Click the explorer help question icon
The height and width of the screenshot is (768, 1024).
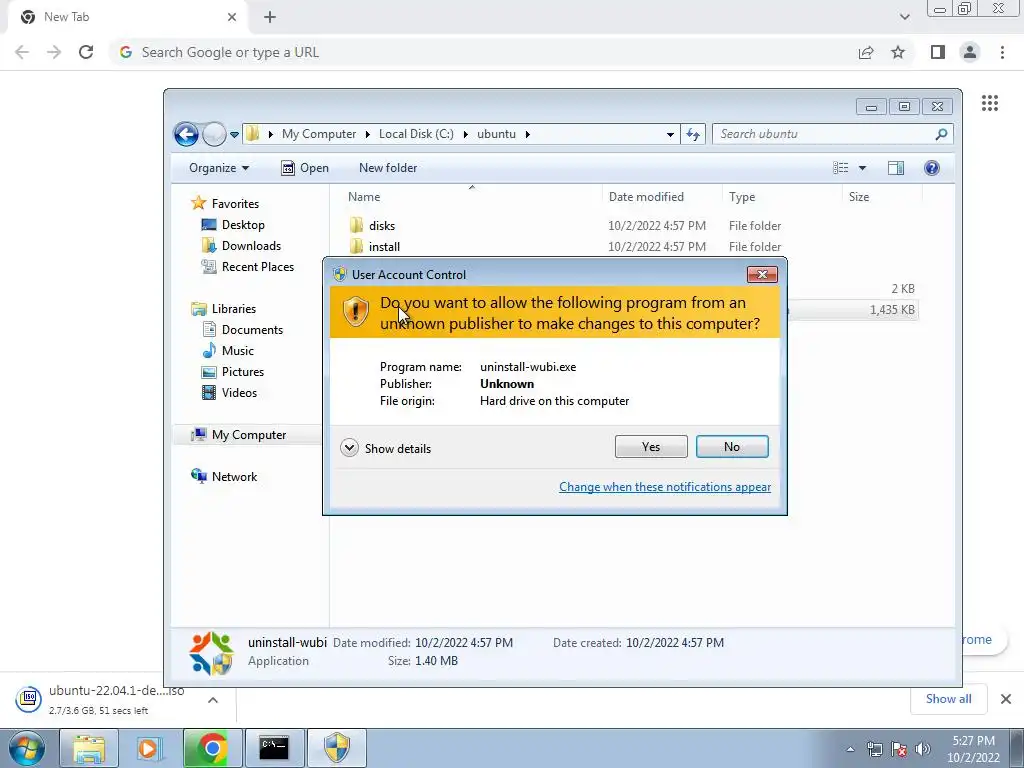coord(932,168)
